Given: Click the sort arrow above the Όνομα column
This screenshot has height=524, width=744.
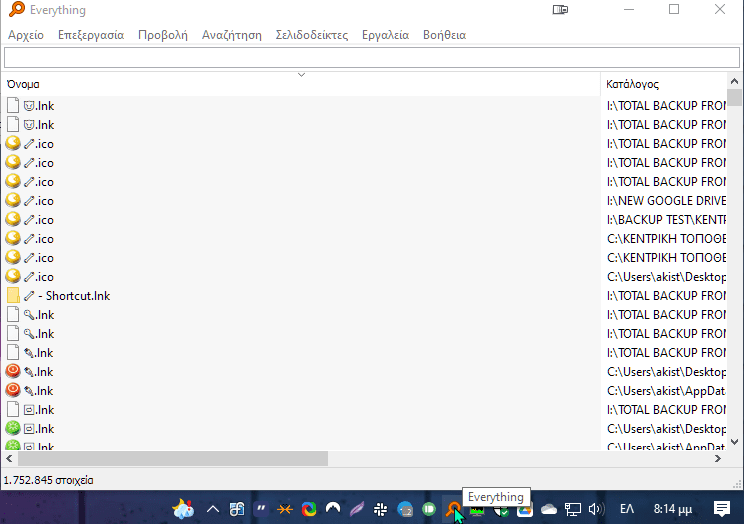Looking at the screenshot, I should 301,75.
